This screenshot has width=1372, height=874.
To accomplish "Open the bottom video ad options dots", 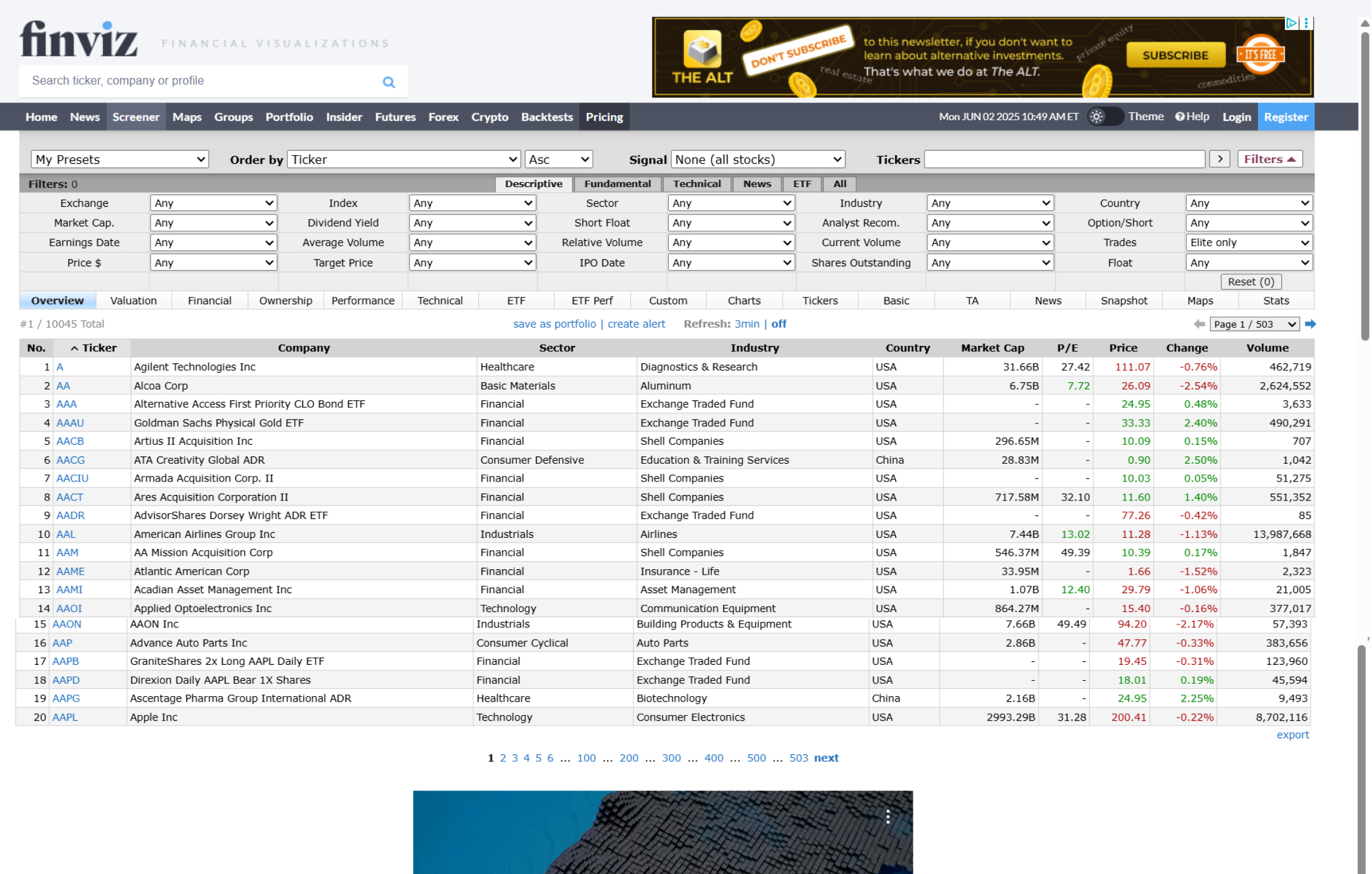I will (x=888, y=816).
